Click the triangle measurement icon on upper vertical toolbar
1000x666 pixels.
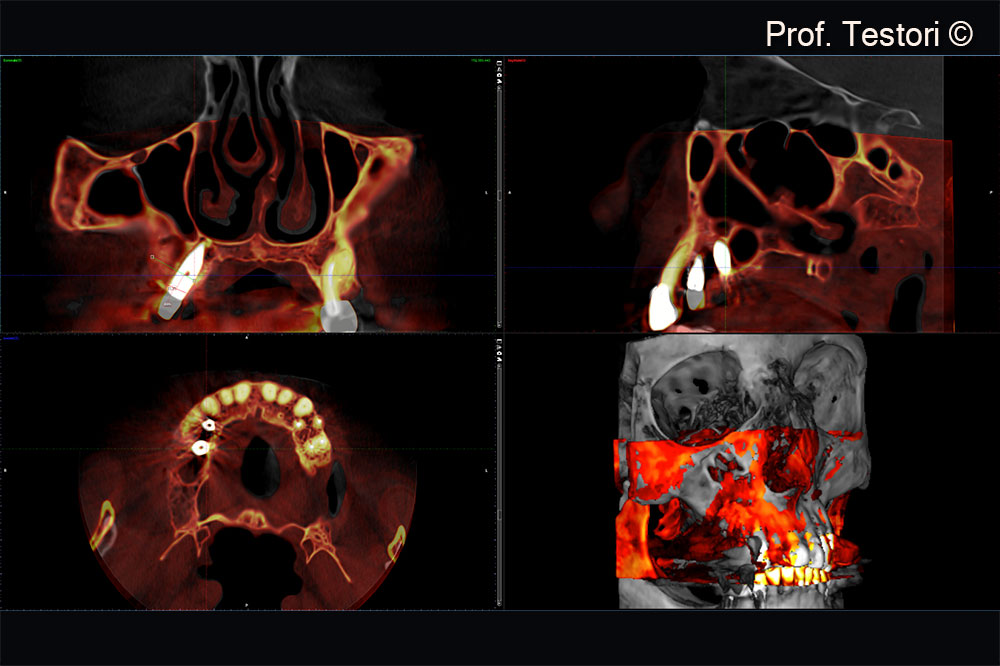point(499,69)
